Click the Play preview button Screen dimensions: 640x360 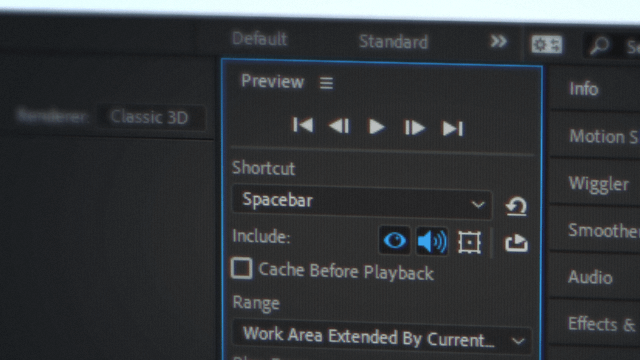376,127
